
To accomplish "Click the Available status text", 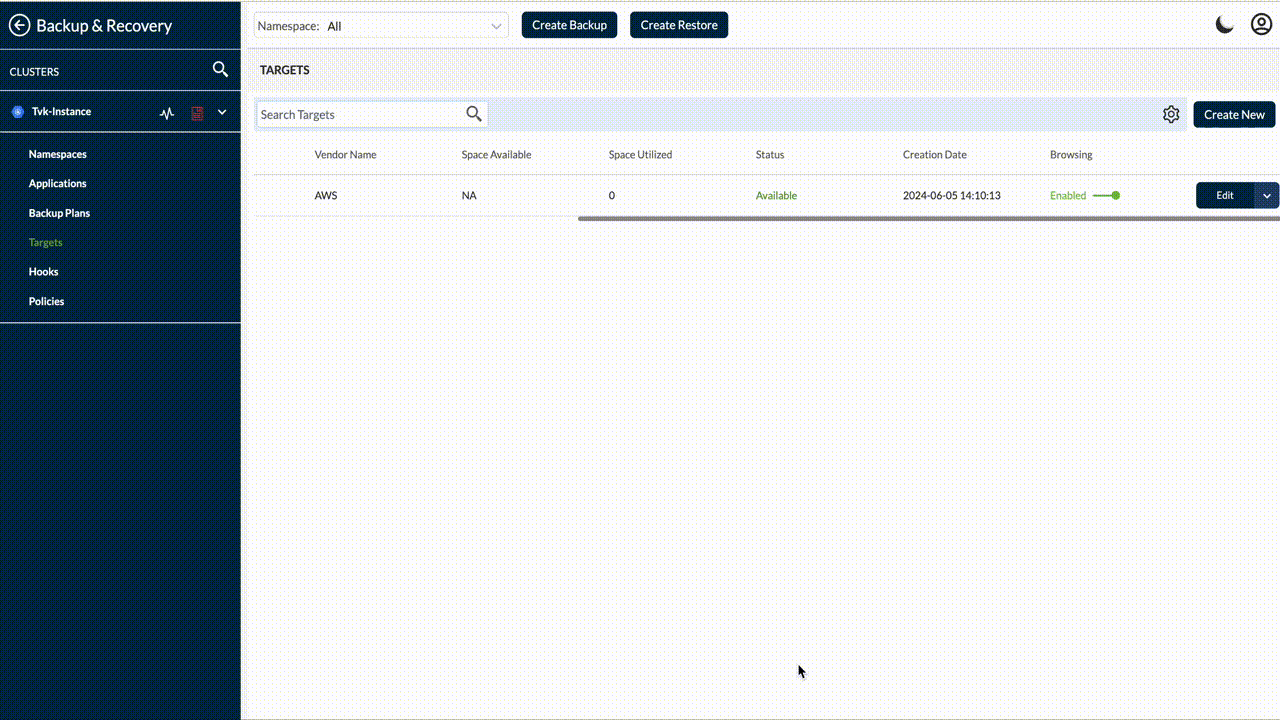I will point(776,195).
